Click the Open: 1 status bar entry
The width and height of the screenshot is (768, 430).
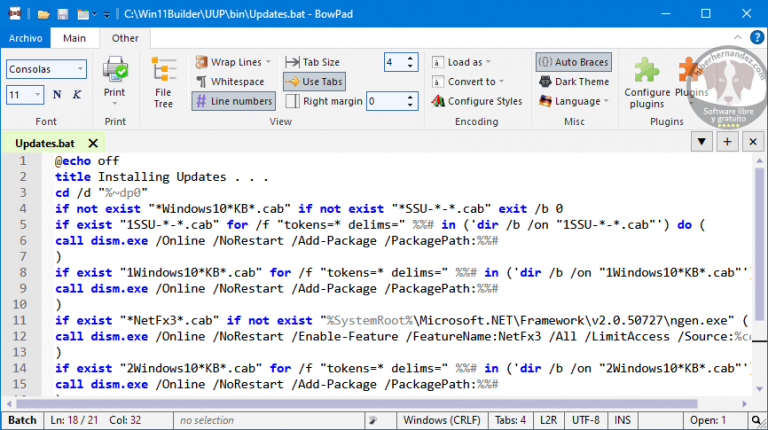708,420
